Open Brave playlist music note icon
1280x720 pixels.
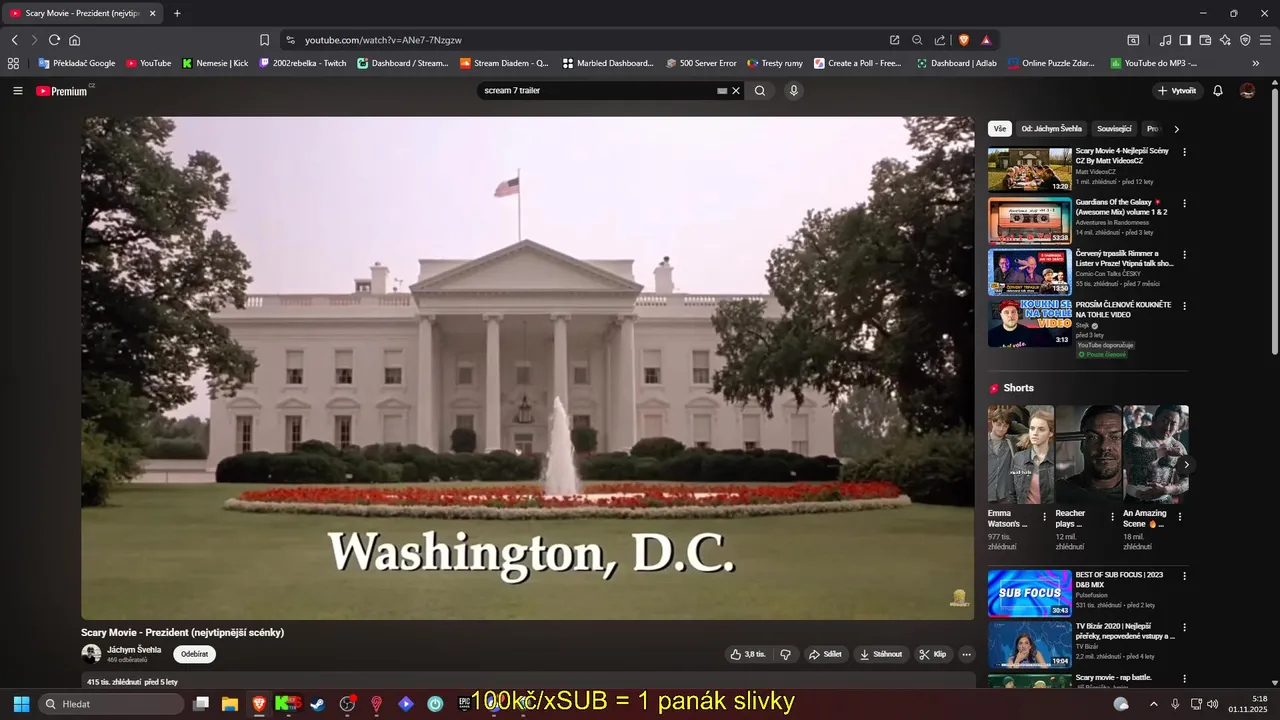tap(1165, 40)
